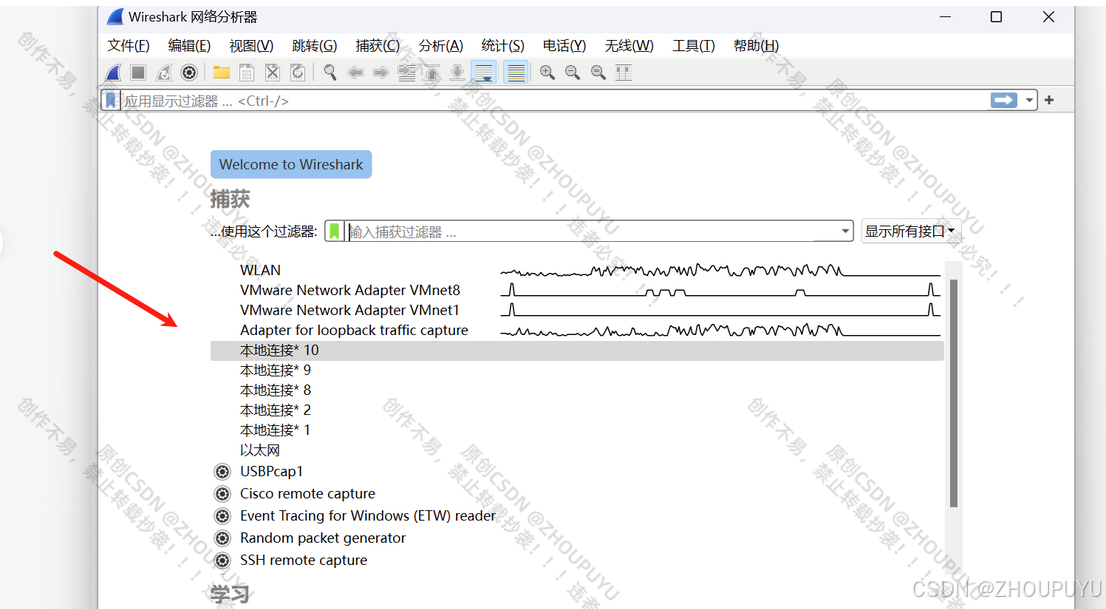1106x609 pixels.
Task: Maximize the Wireshark window
Action: point(996,17)
